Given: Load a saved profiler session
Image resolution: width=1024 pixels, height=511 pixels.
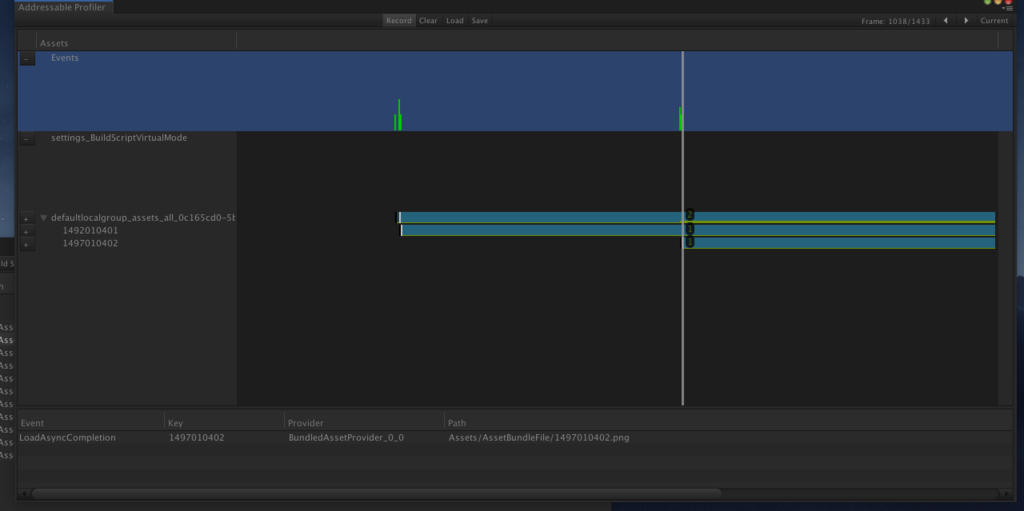Looking at the screenshot, I should point(455,21).
